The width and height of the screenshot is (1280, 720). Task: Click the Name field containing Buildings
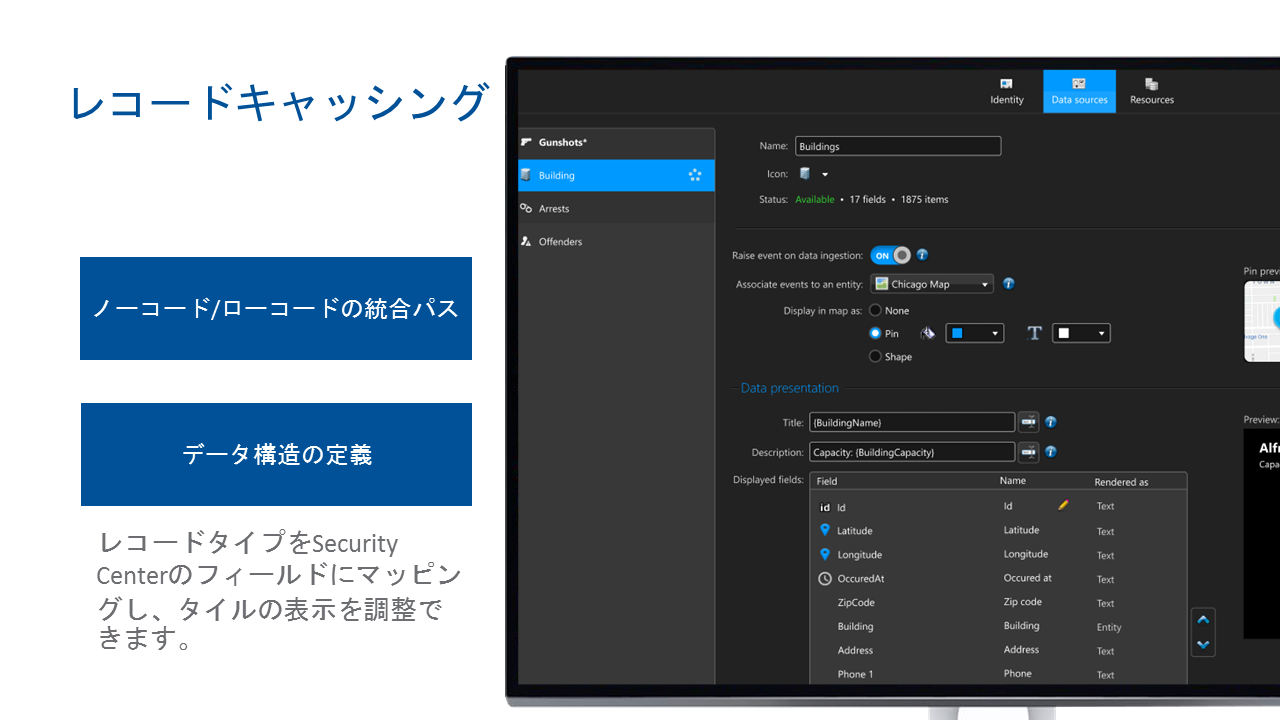click(x=898, y=146)
